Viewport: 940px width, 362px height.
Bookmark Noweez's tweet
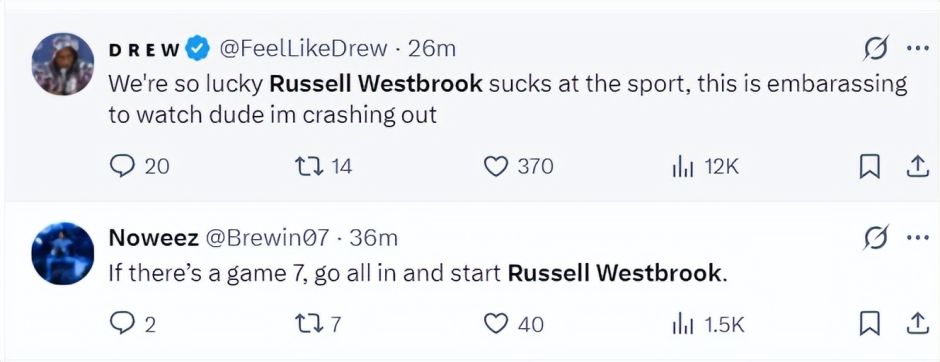point(869,324)
